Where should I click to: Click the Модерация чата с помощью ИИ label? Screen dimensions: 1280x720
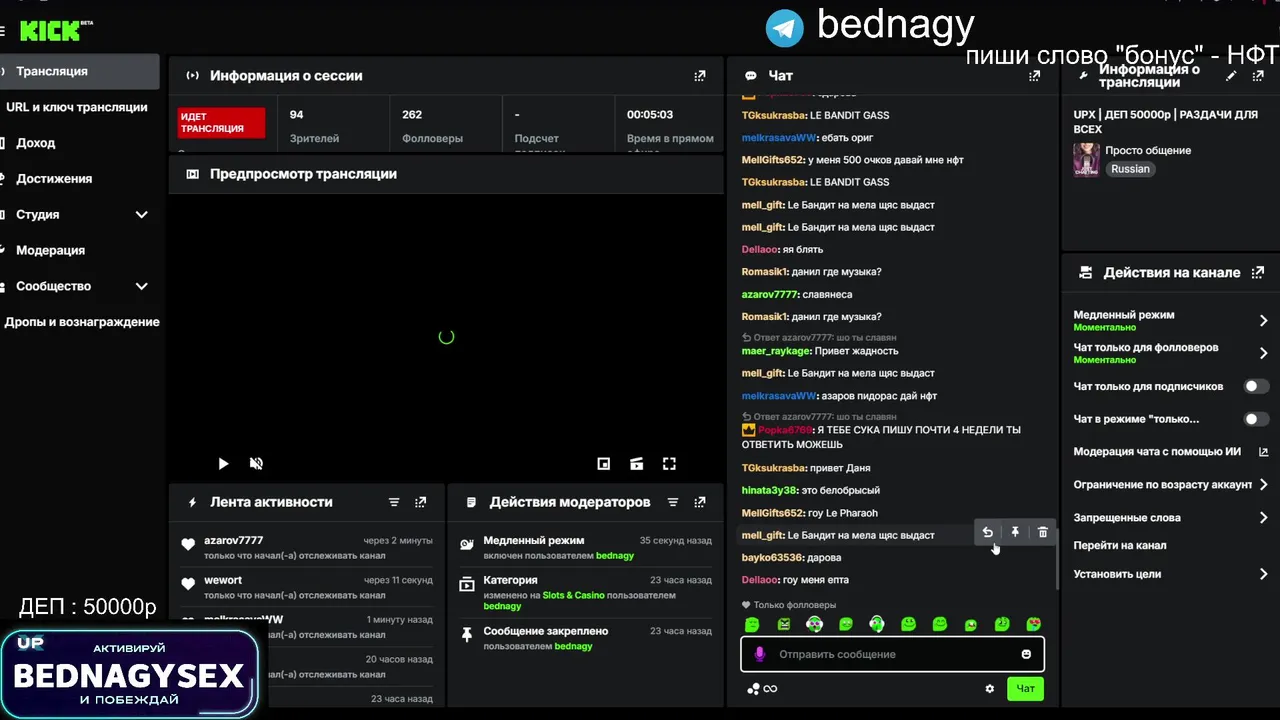(x=1157, y=452)
